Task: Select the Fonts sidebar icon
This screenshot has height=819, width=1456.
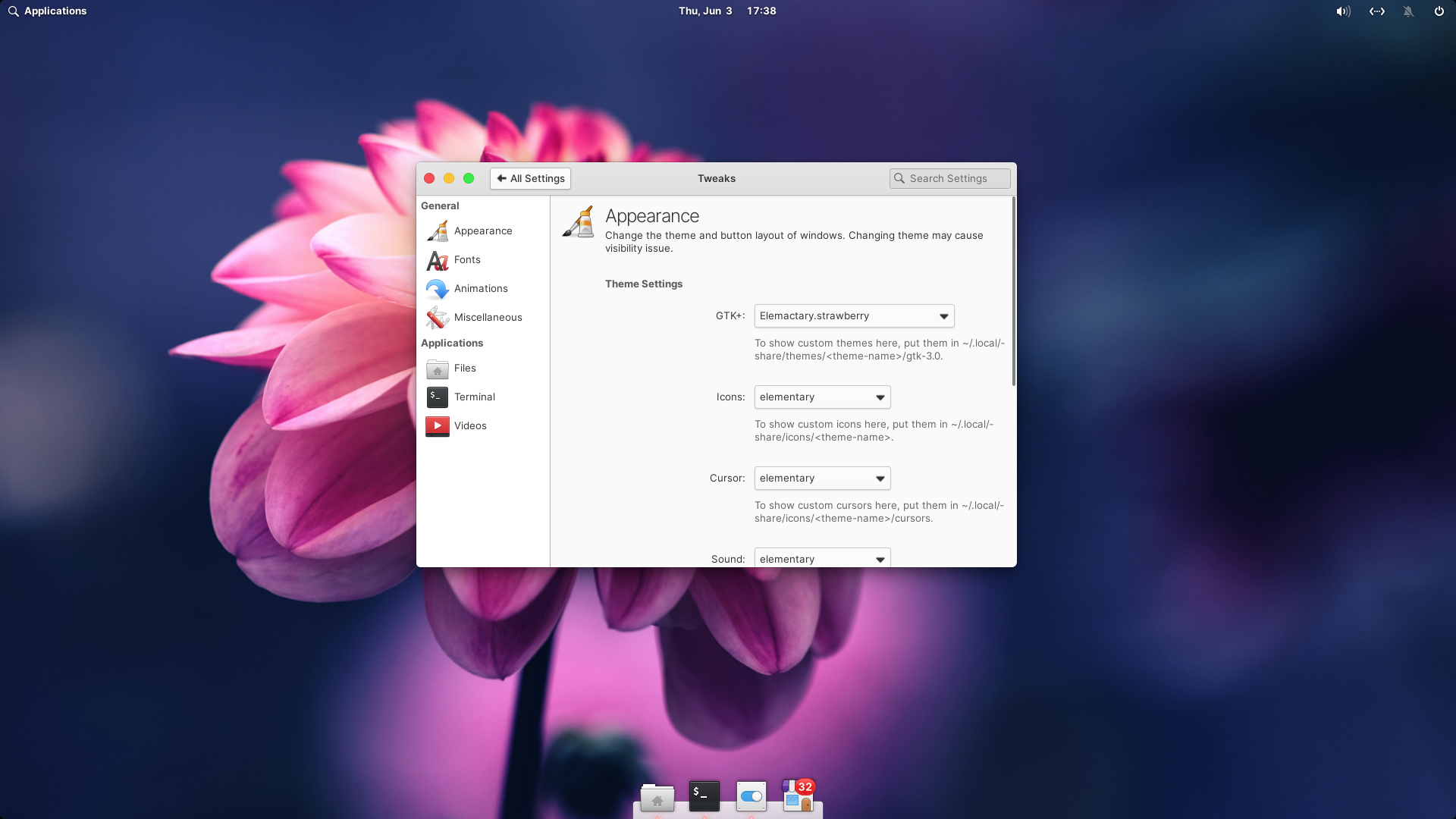Action: (438, 260)
